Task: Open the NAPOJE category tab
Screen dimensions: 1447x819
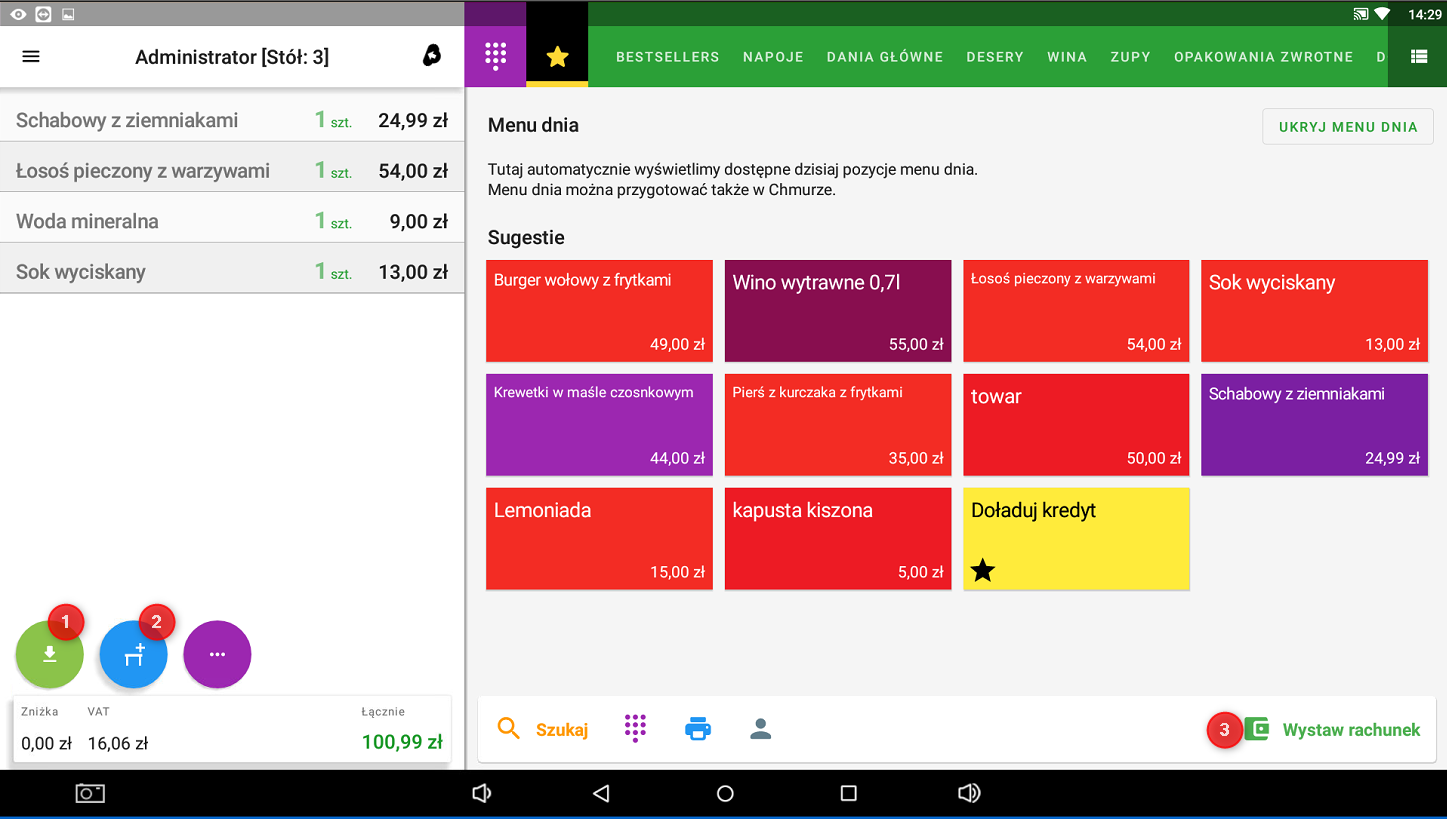Action: 773,57
